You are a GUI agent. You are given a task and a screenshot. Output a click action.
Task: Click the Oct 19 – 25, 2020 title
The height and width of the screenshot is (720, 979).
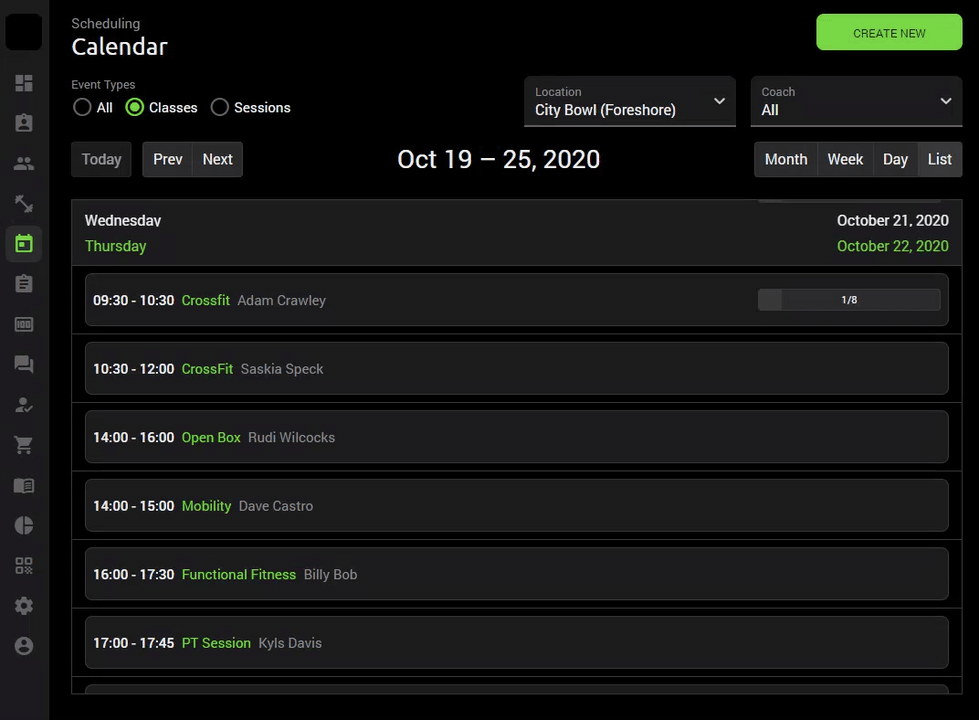[x=498, y=159]
